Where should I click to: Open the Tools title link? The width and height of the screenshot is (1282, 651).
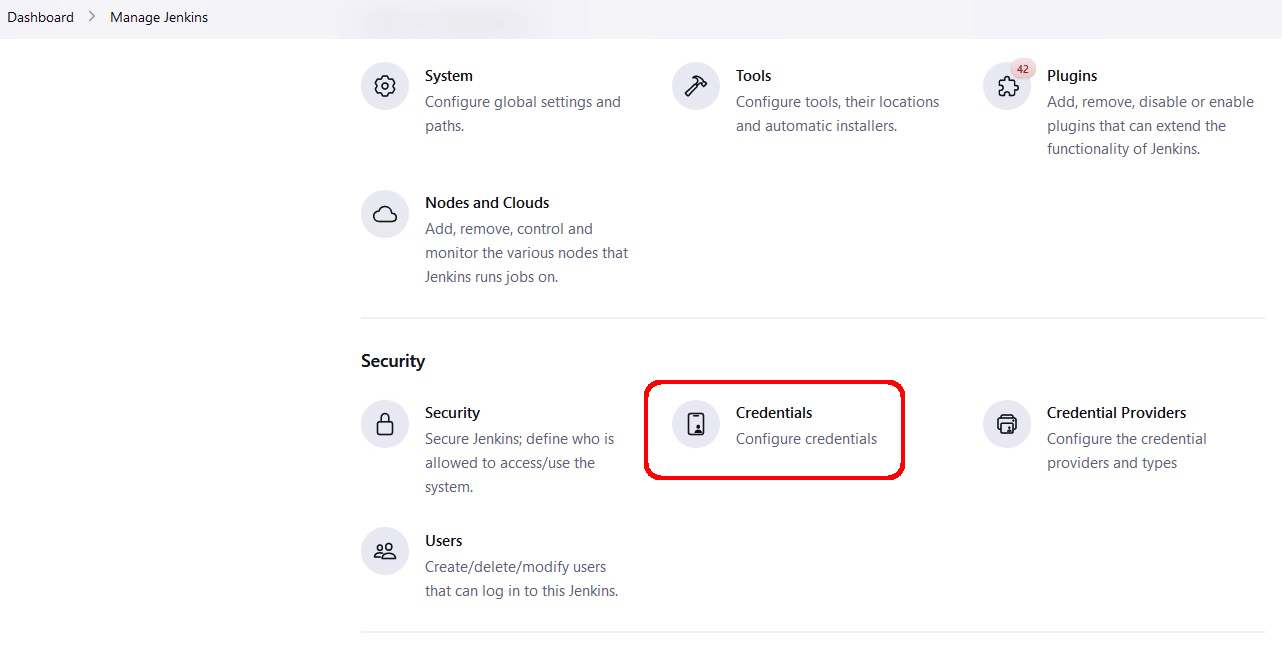click(754, 76)
